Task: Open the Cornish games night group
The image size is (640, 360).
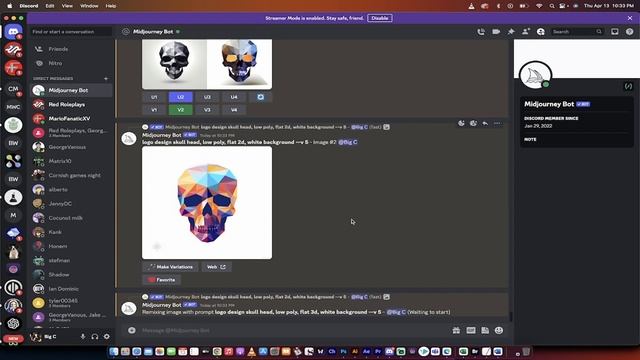Action: 71,175
